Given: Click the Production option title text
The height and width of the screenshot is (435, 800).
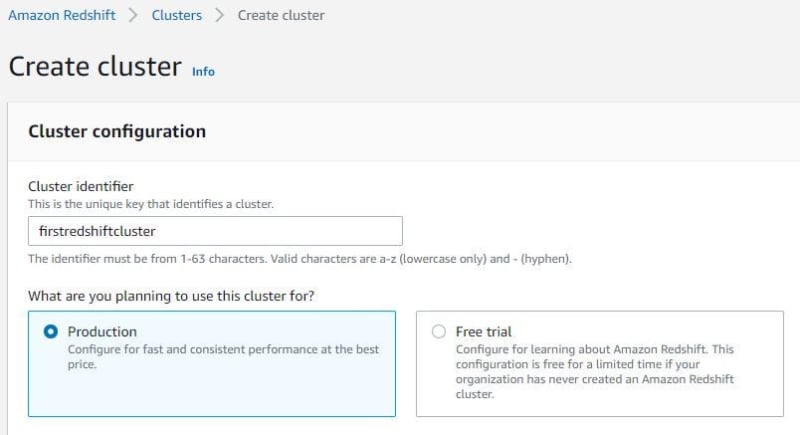Looking at the screenshot, I should (102, 331).
